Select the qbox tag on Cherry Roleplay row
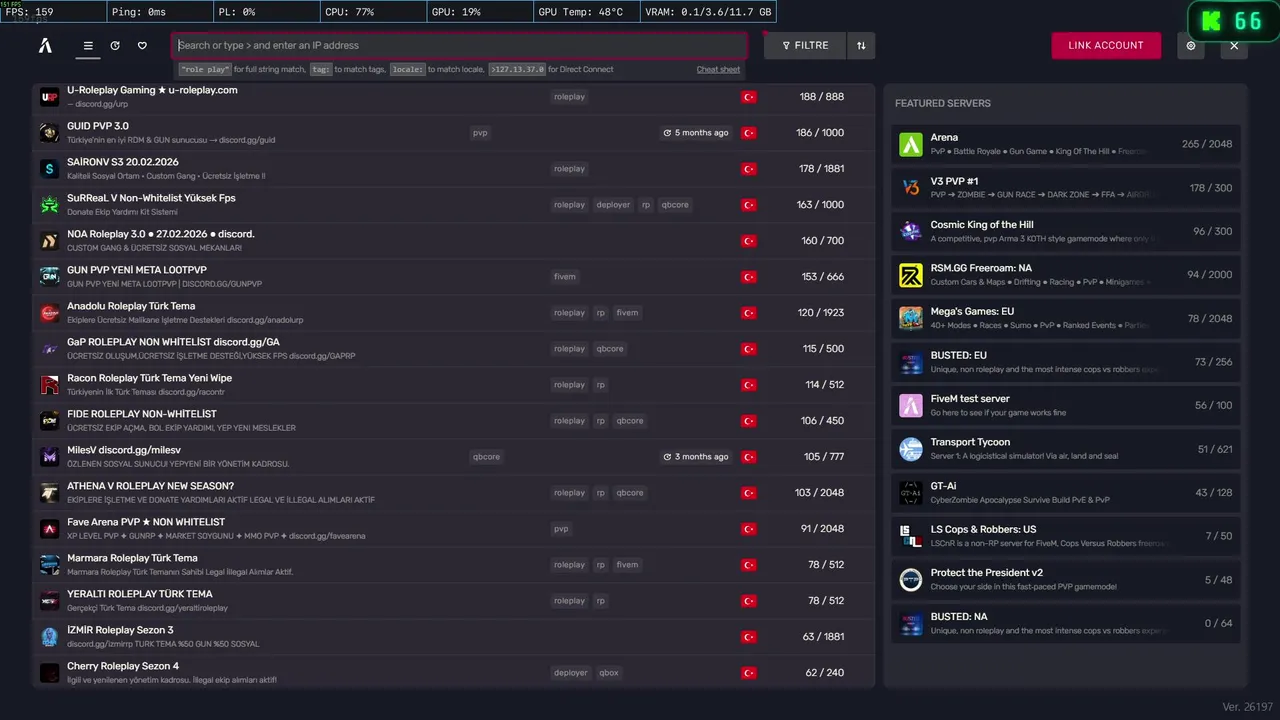This screenshot has width=1280, height=720. click(608, 673)
